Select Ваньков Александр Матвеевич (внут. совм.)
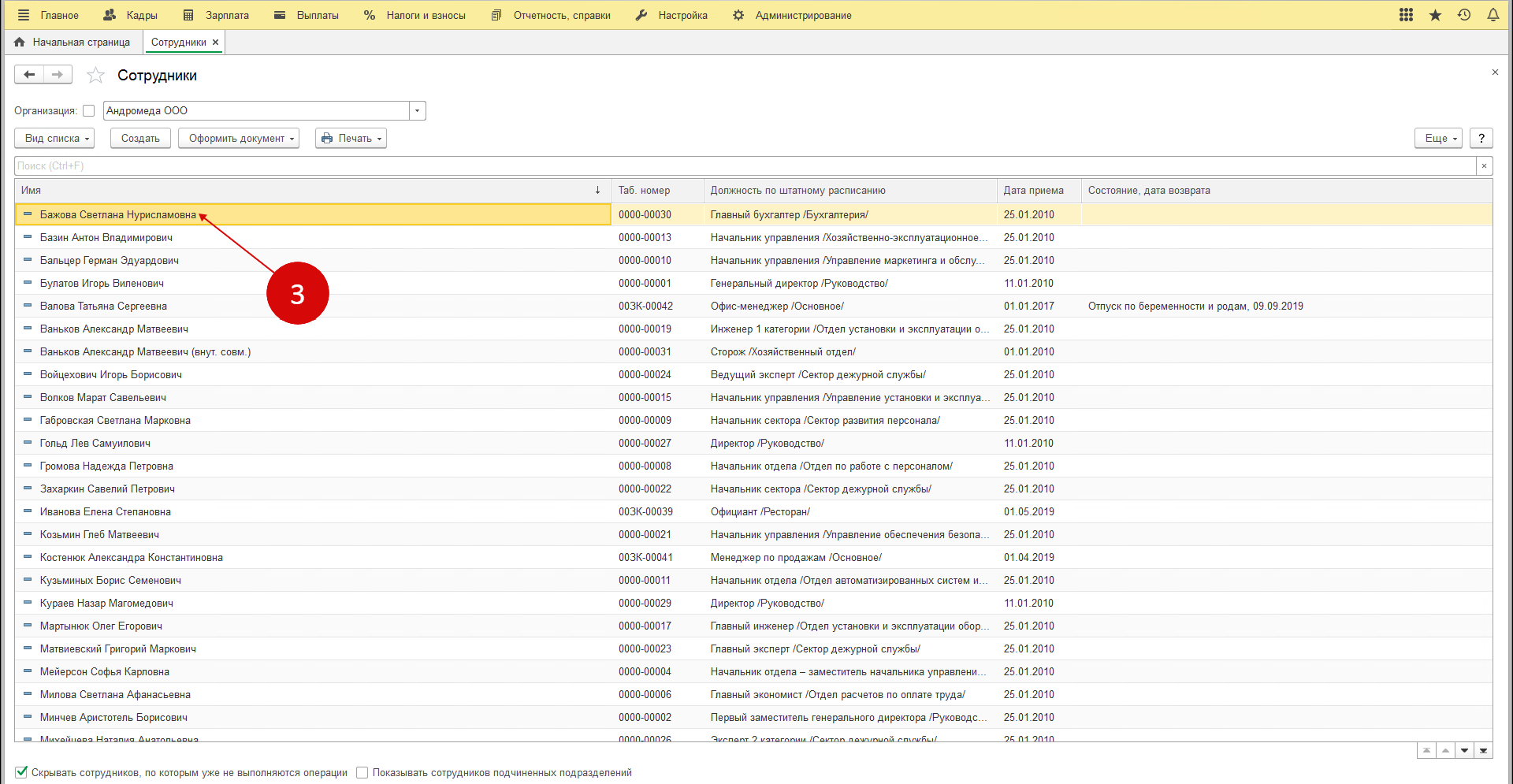 coord(146,351)
